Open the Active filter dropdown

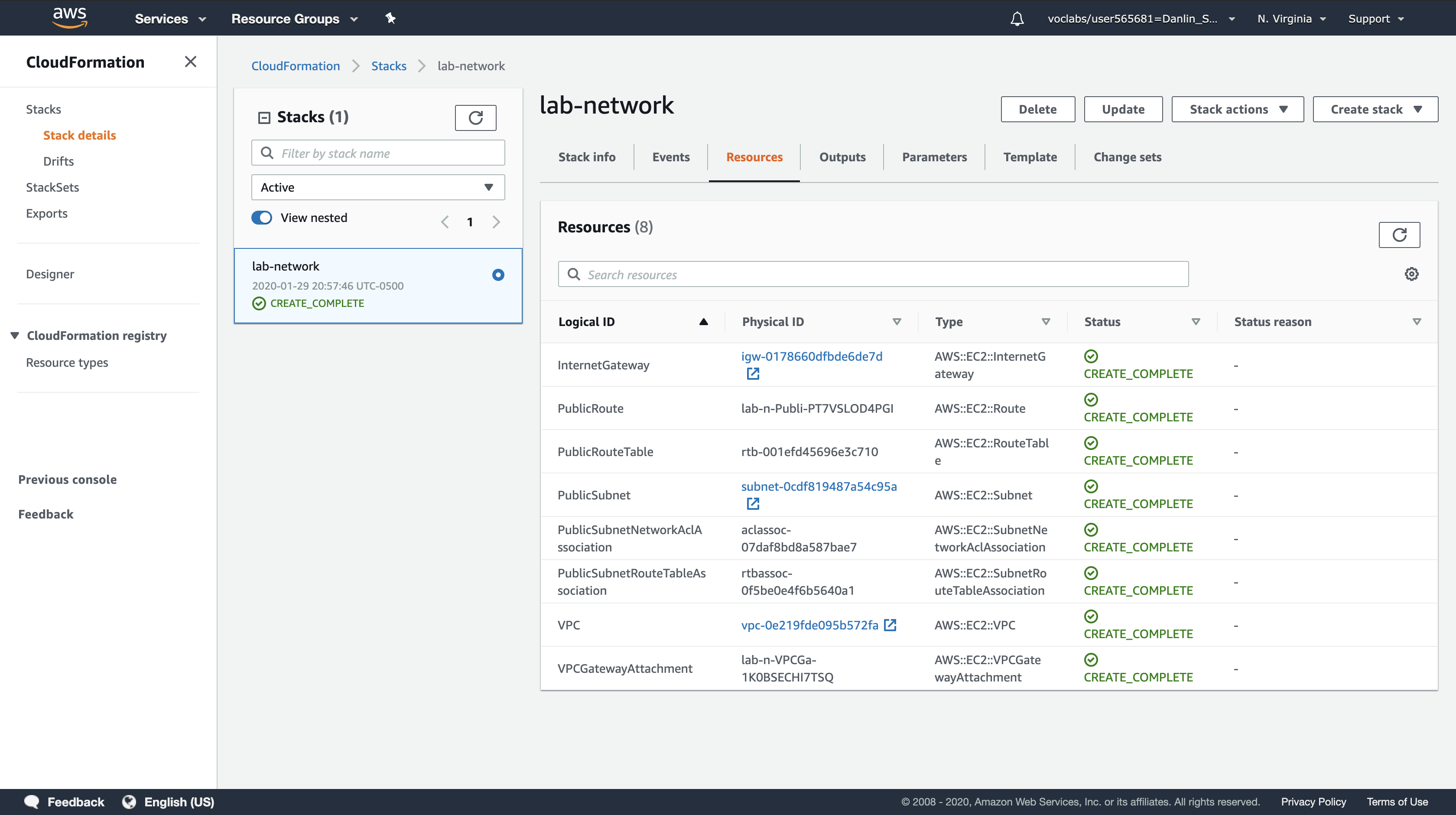tap(377, 187)
